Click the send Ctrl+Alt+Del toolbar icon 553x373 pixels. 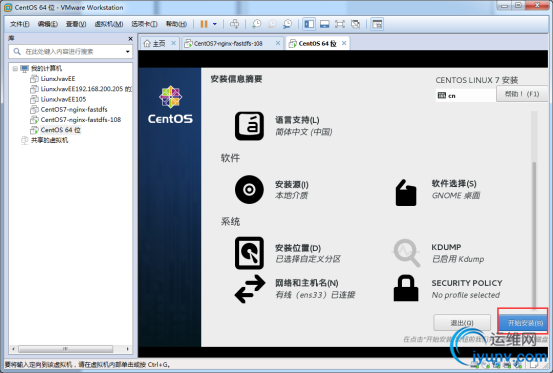(234, 24)
